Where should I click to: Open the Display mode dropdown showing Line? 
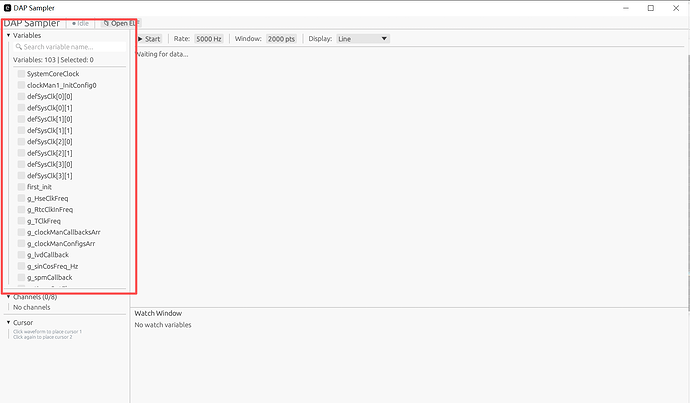click(363, 39)
